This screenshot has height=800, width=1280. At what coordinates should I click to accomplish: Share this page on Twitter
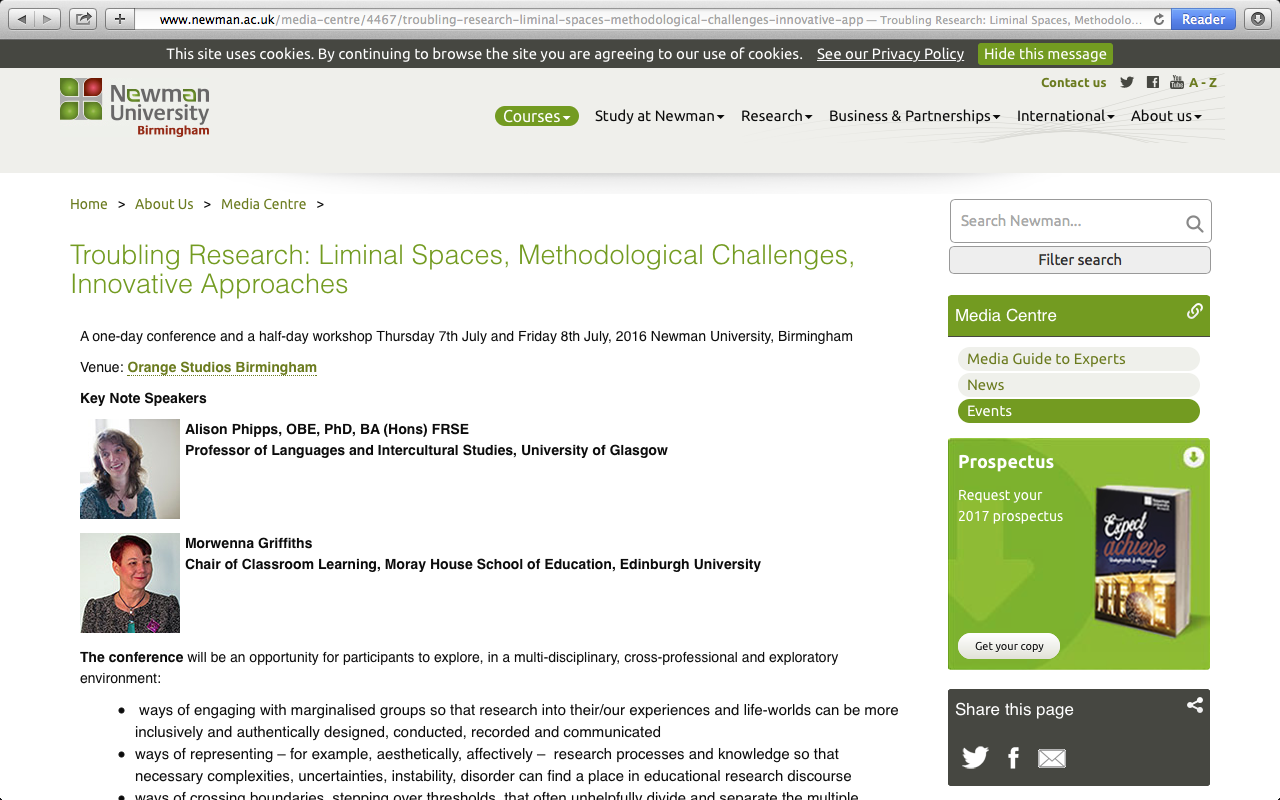[x=975, y=758]
